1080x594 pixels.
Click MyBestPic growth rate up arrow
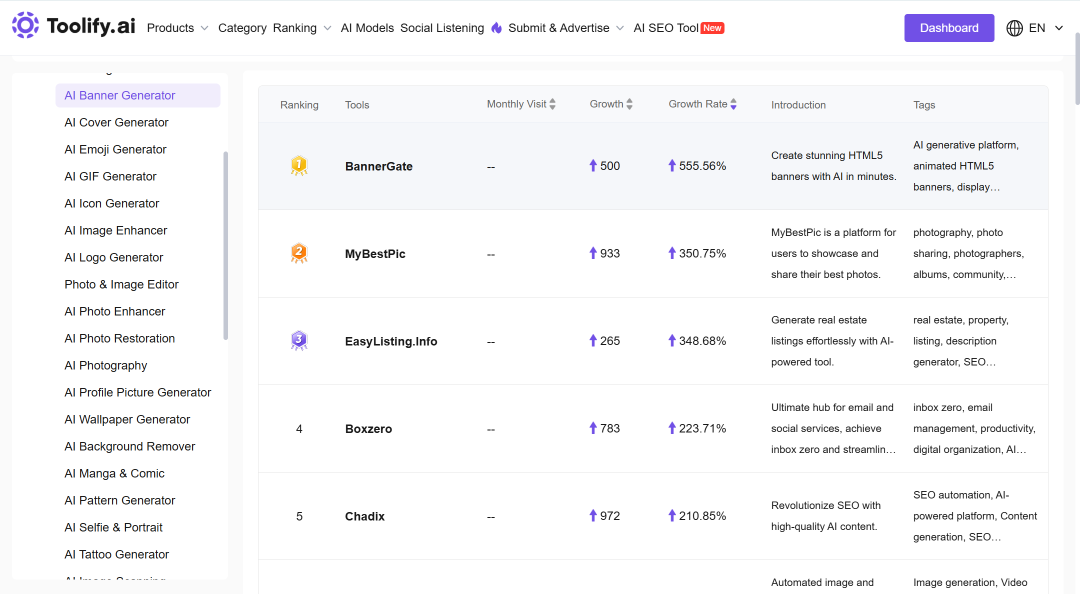[x=672, y=253]
